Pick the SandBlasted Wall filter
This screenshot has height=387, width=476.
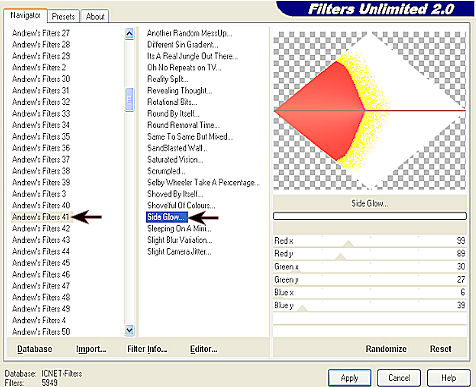click(x=177, y=148)
